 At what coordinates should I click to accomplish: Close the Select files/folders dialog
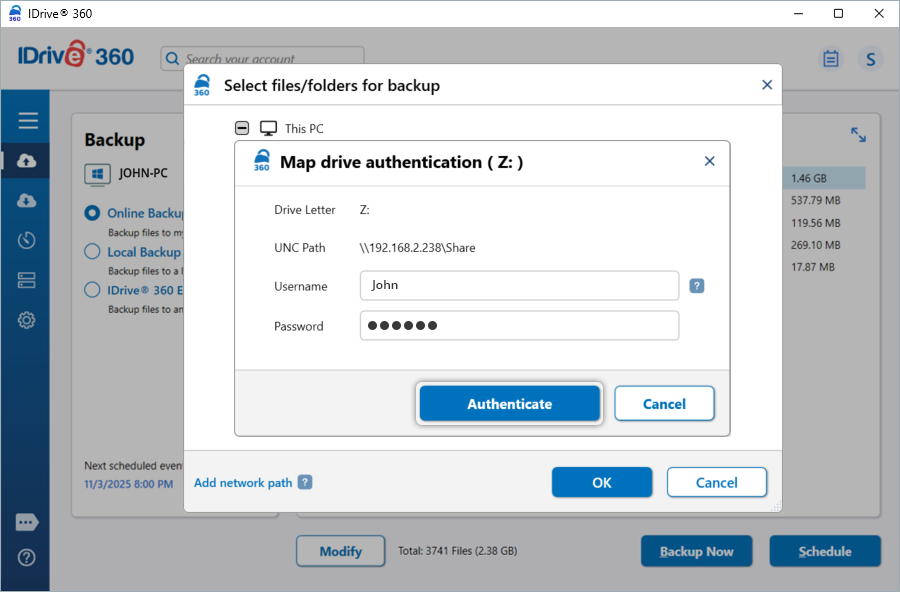[767, 85]
